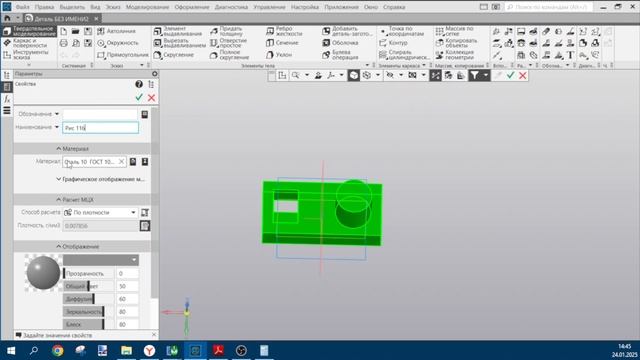Create new document from toolbar
The image size is (640, 360).
[64, 31]
